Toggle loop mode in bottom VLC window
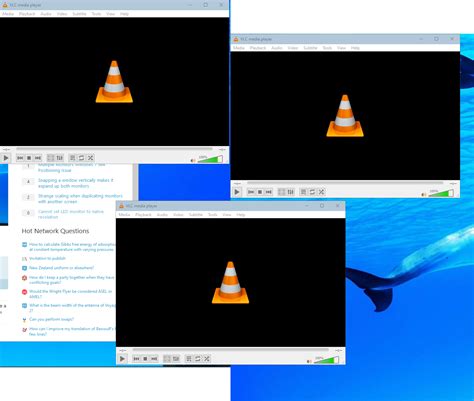Image resolution: width=474 pixels, height=401 pixels. (198, 359)
